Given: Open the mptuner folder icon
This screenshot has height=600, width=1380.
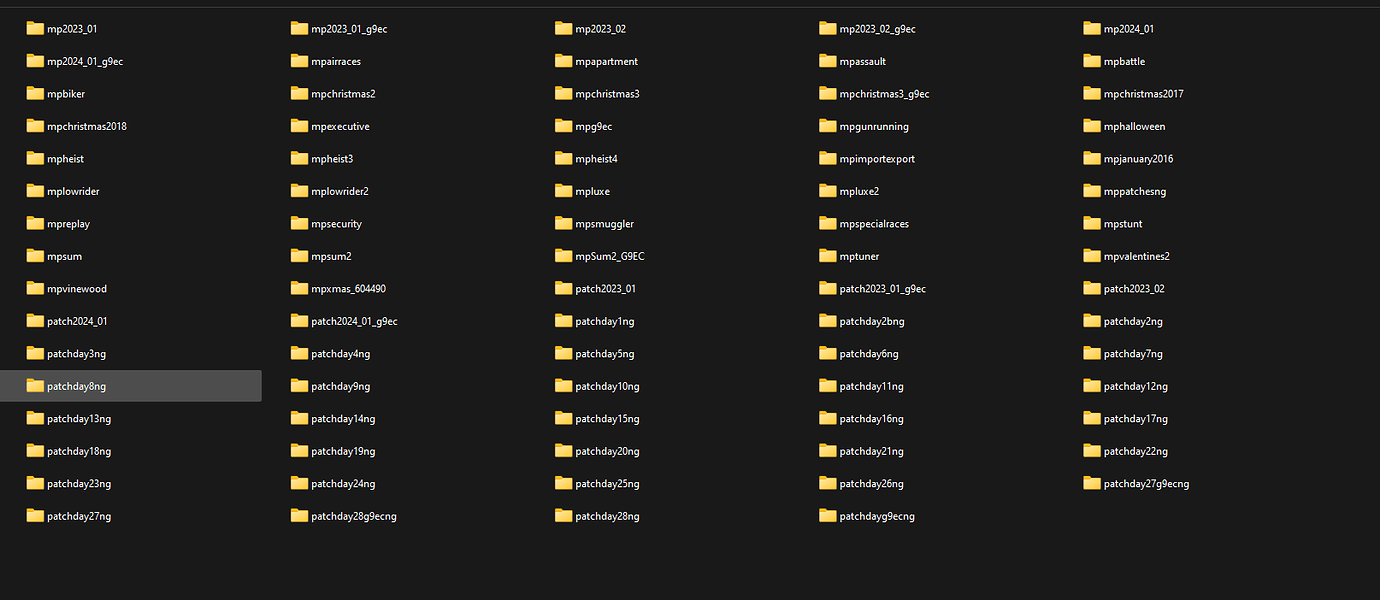Looking at the screenshot, I should tap(828, 256).
